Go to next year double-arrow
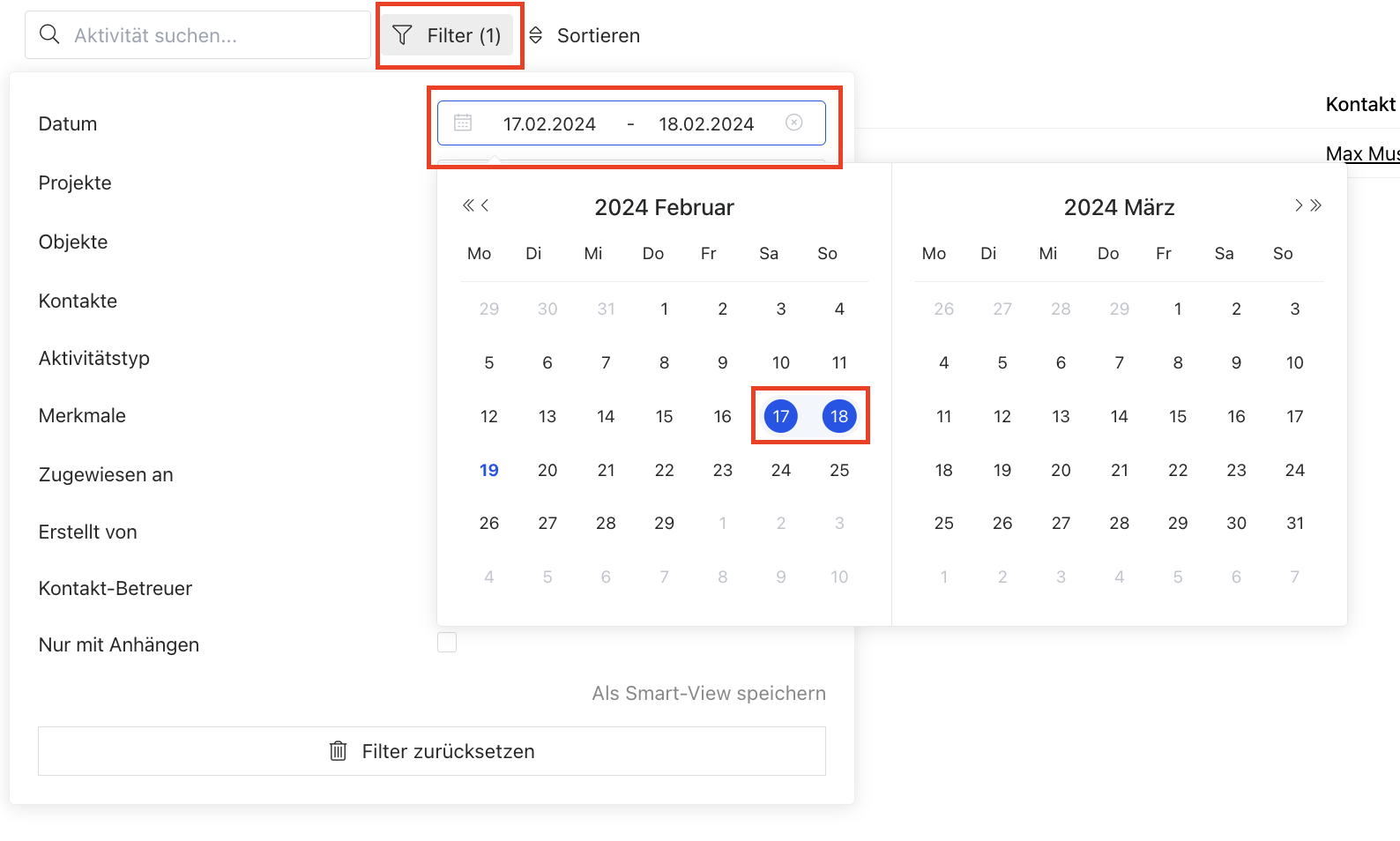Image resolution: width=1400 pixels, height=841 pixels. (x=1316, y=206)
